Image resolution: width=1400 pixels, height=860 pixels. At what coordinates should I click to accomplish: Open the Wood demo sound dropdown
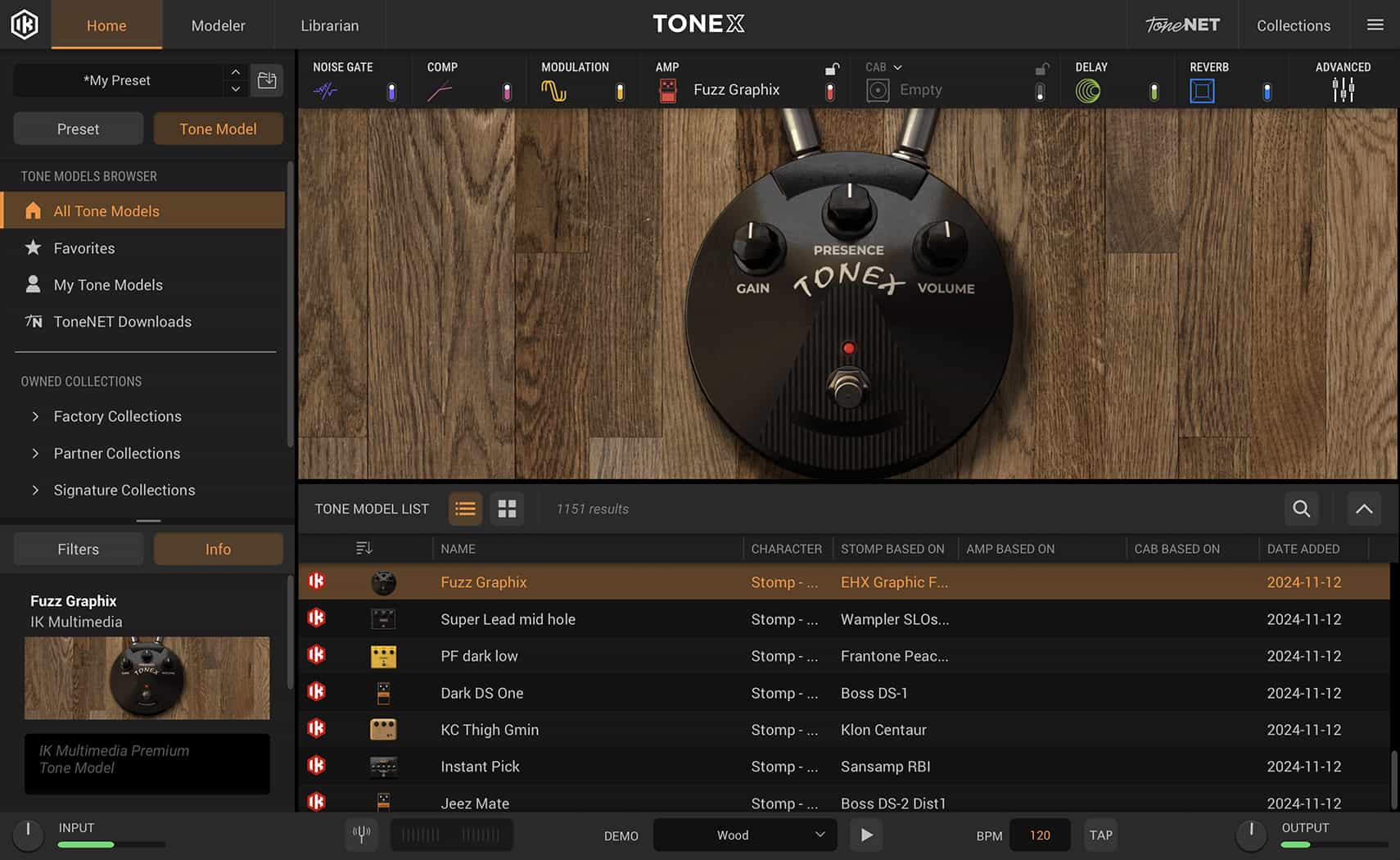[x=743, y=835]
